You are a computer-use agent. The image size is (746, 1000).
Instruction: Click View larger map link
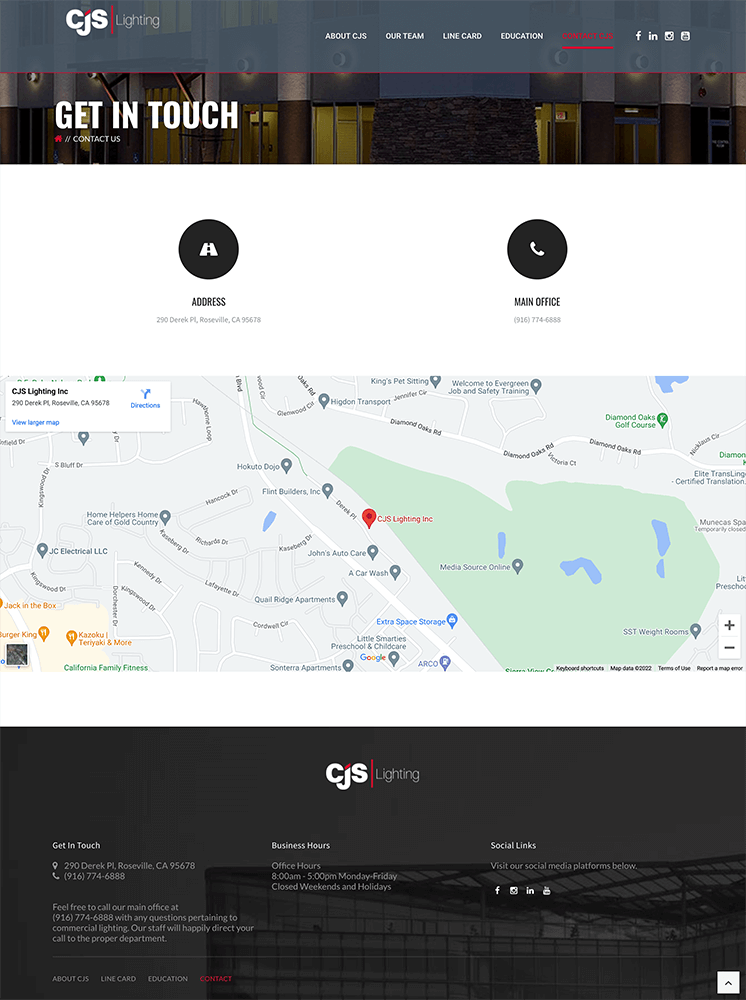tap(36, 422)
